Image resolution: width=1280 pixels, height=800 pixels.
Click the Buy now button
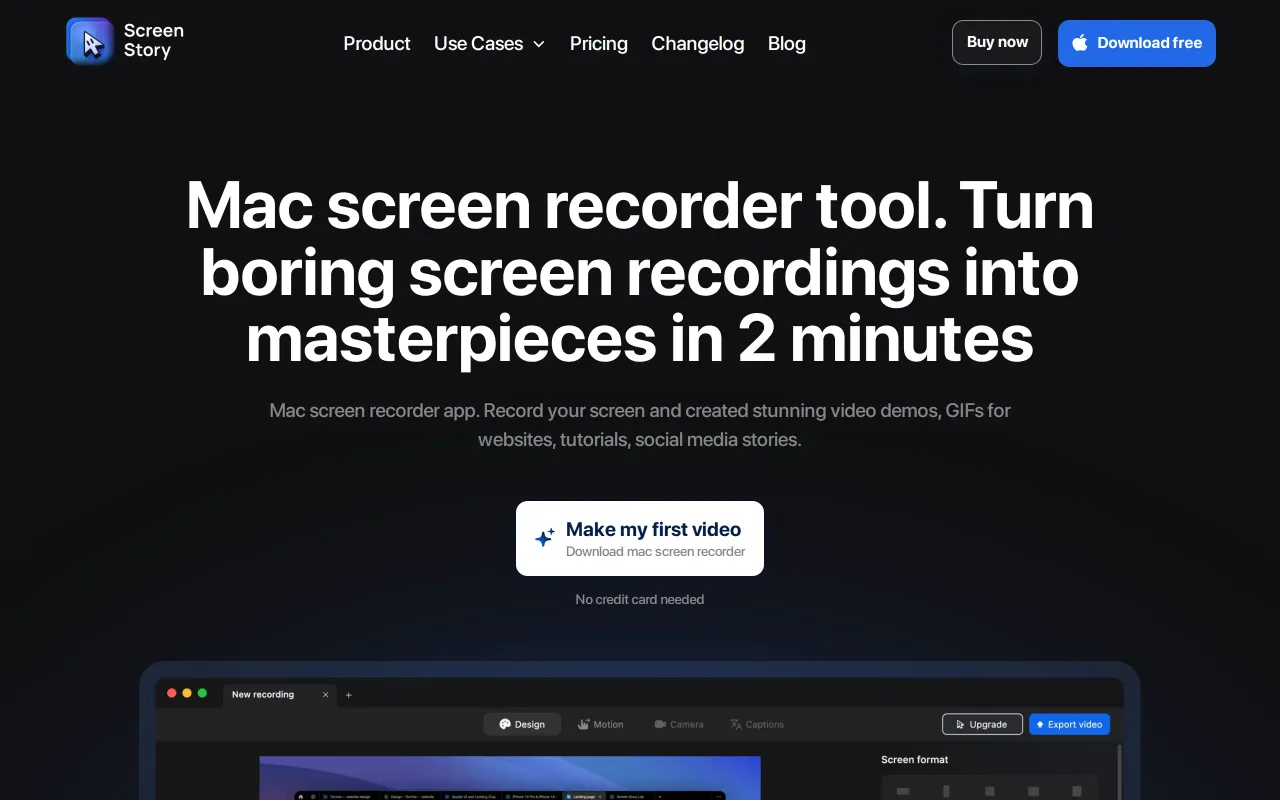[997, 42]
